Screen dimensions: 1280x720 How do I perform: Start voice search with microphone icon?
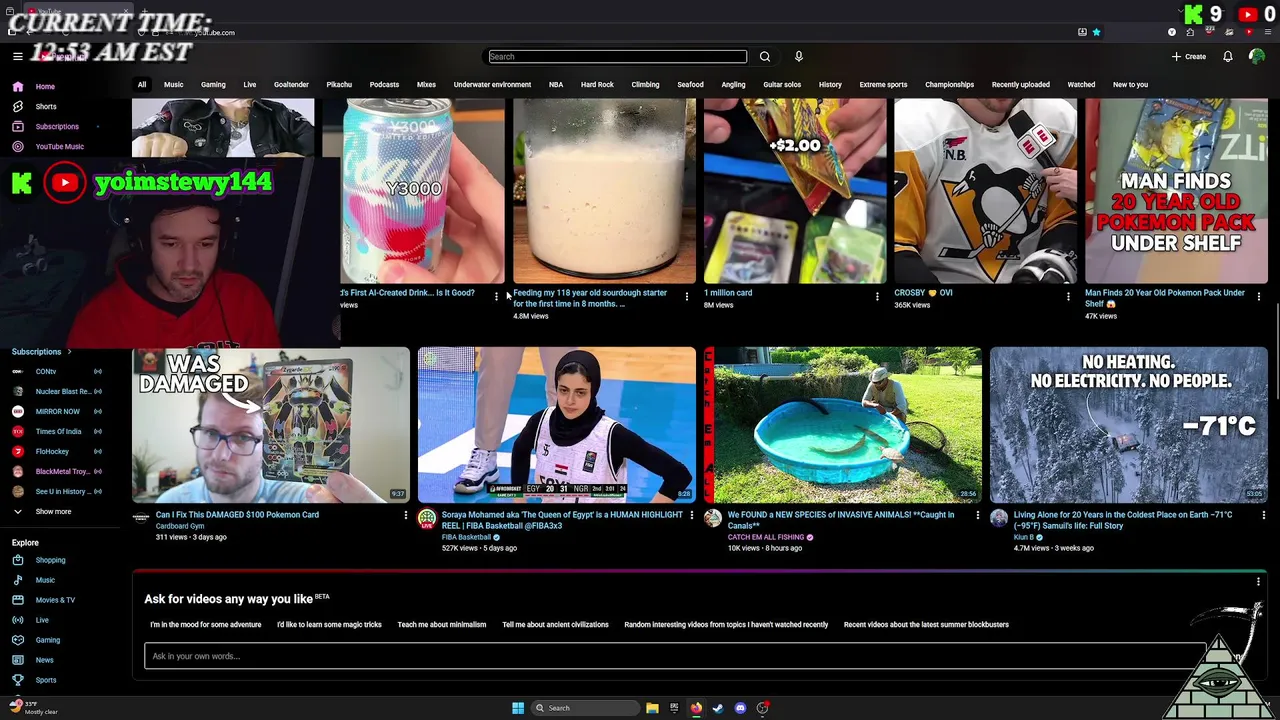(x=798, y=57)
